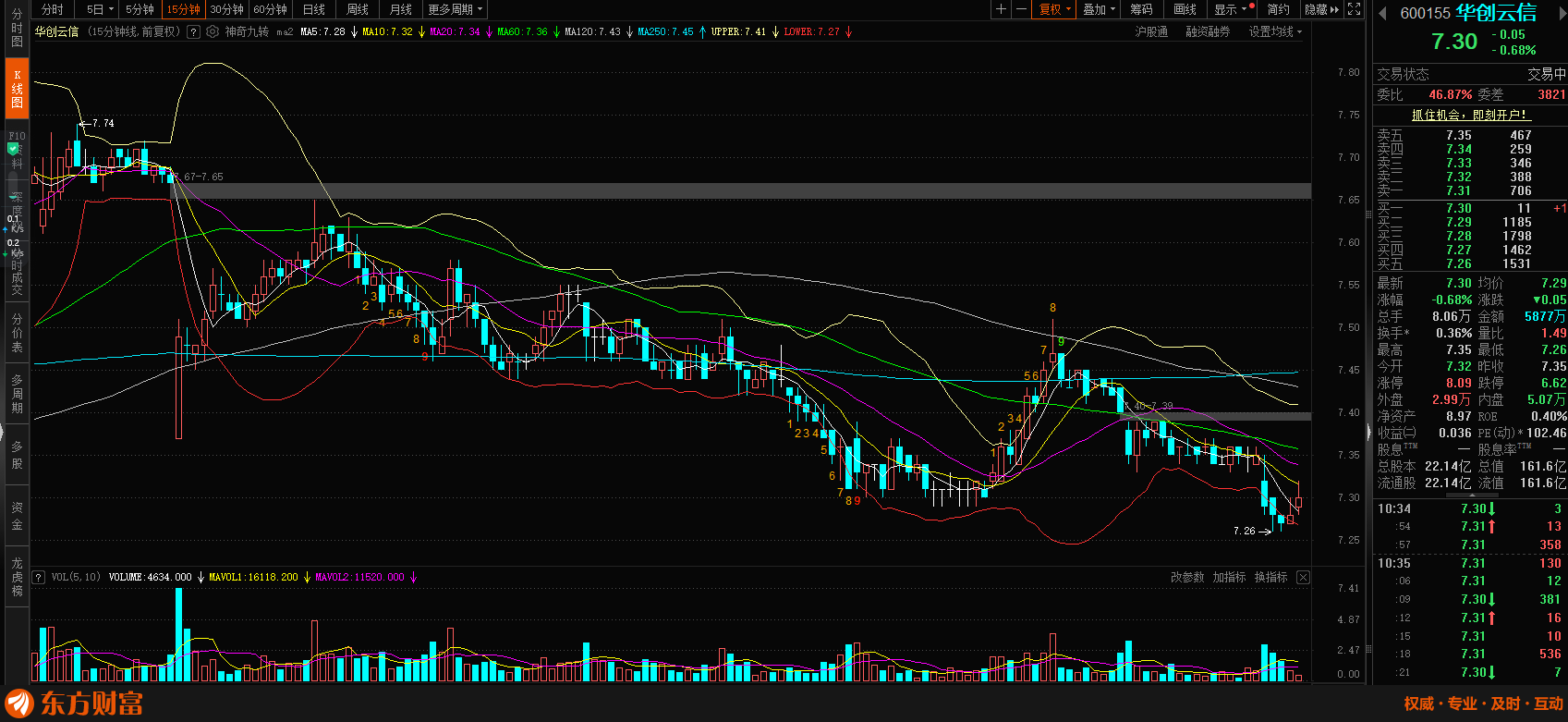
Task: Click 换指标 to change indicator
Action: [1270, 577]
